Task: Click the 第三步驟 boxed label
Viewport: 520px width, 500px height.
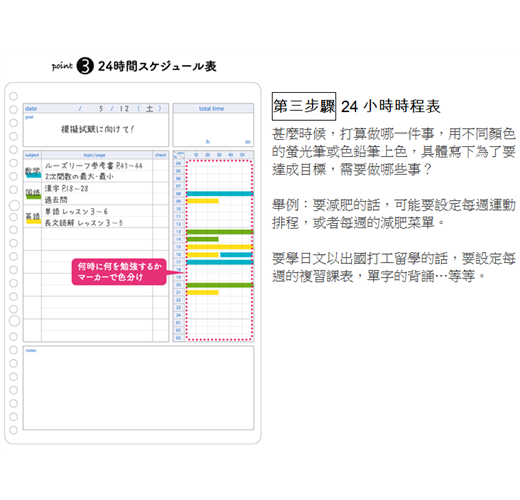Action: [304, 106]
